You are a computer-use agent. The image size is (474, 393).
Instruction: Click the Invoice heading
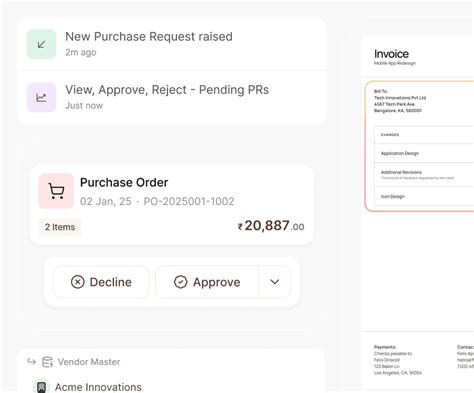coord(391,54)
